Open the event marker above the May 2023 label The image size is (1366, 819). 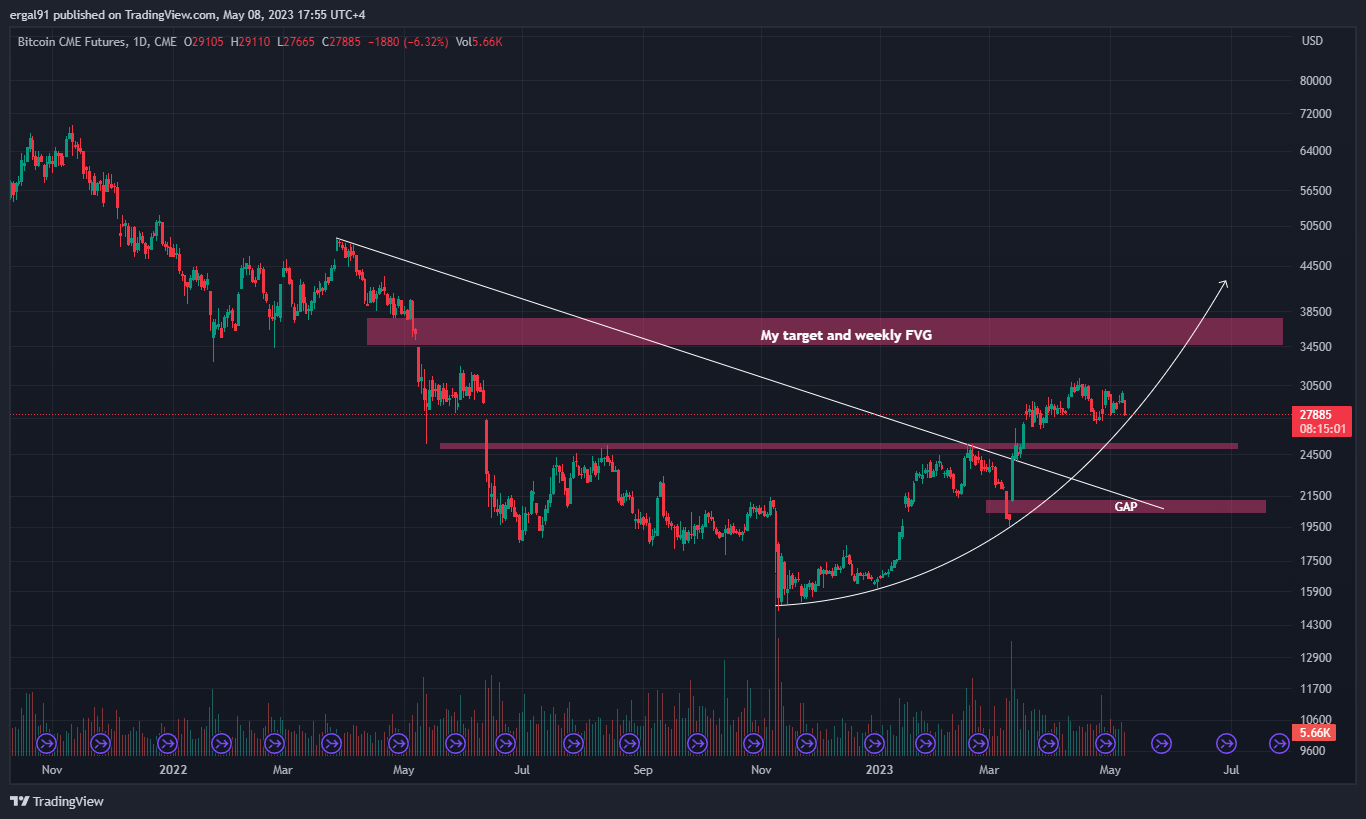coord(1106,743)
